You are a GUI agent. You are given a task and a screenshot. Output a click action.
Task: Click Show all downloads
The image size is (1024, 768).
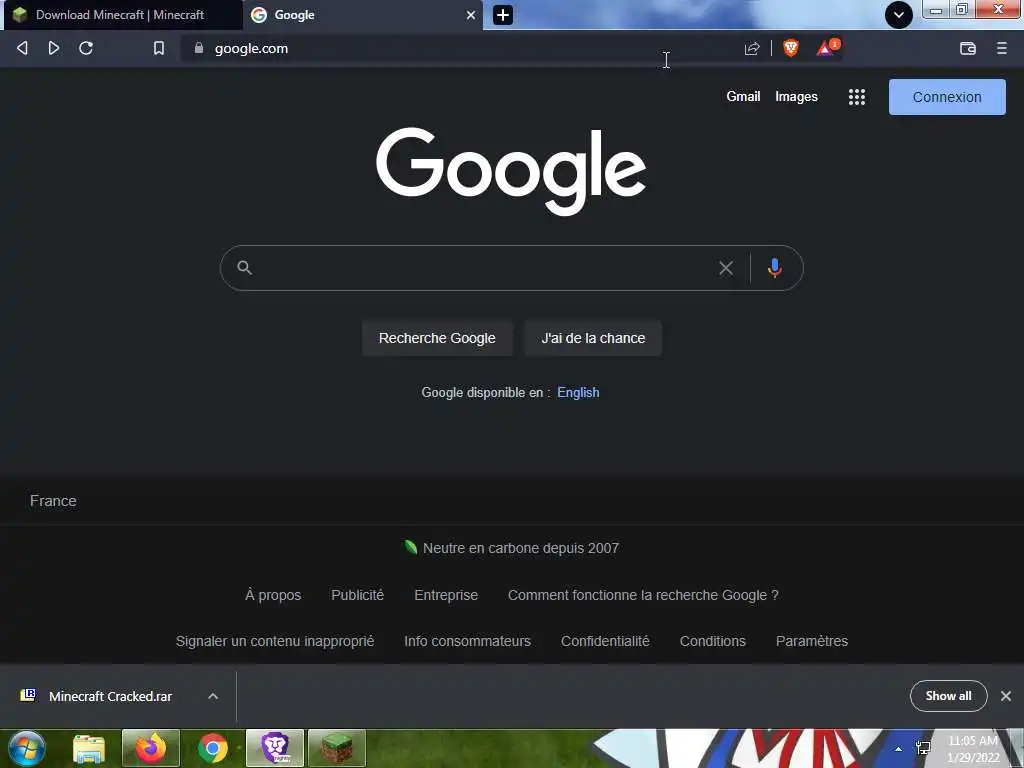click(948, 696)
